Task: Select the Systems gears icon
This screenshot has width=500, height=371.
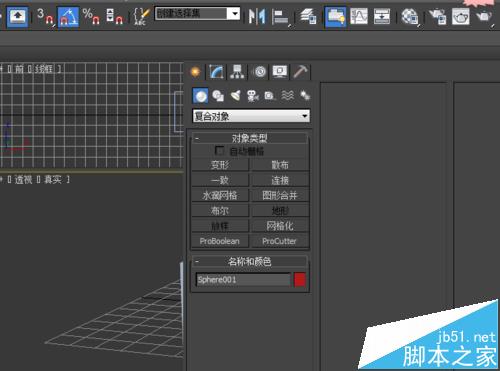Action: click(x=305, y=96)
